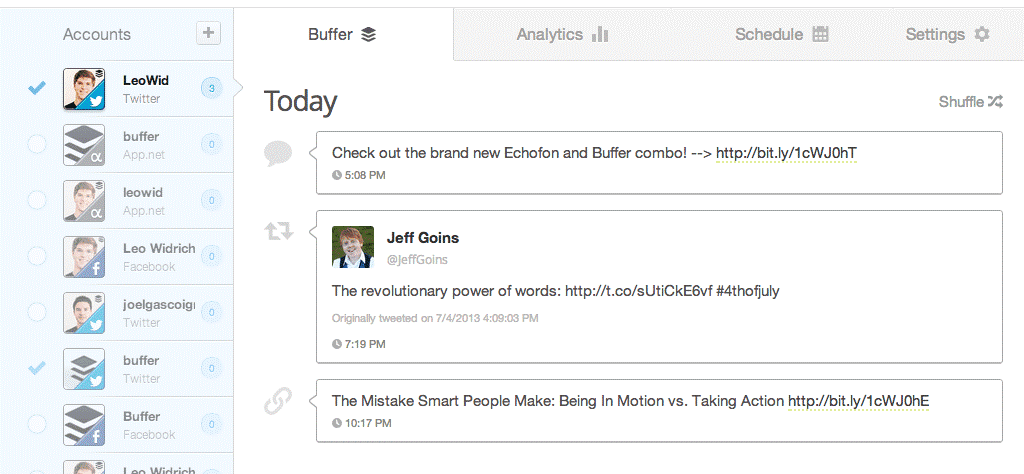The width and height of the screenshot is (1024, 474).
Task: Click the Schedule calendar icon
Action: (x=820, y=34)
